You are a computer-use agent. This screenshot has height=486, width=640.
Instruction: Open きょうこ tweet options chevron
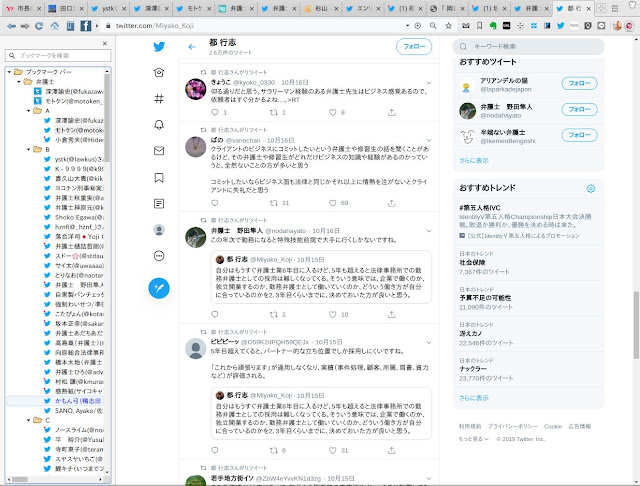(429, 83)
